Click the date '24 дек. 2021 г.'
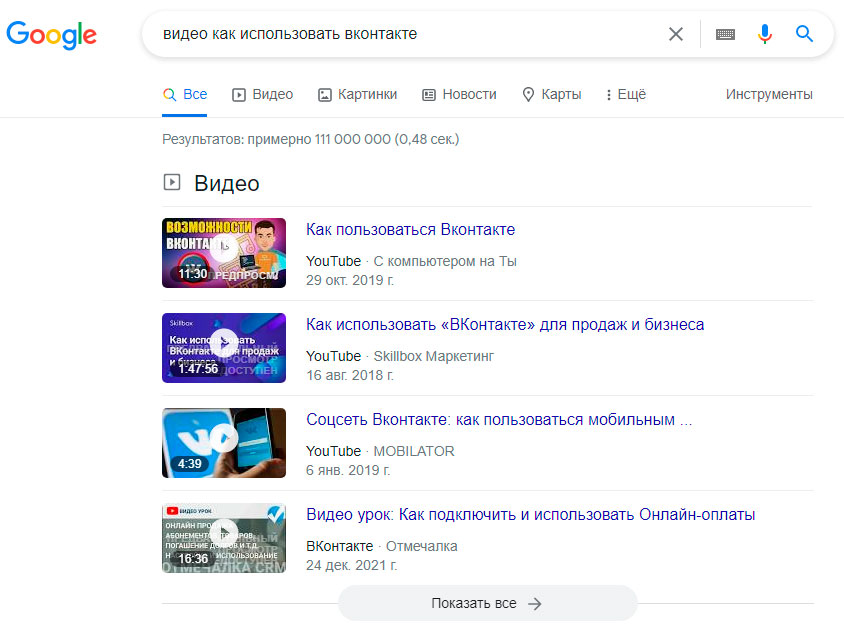 [x=351, y=565]
